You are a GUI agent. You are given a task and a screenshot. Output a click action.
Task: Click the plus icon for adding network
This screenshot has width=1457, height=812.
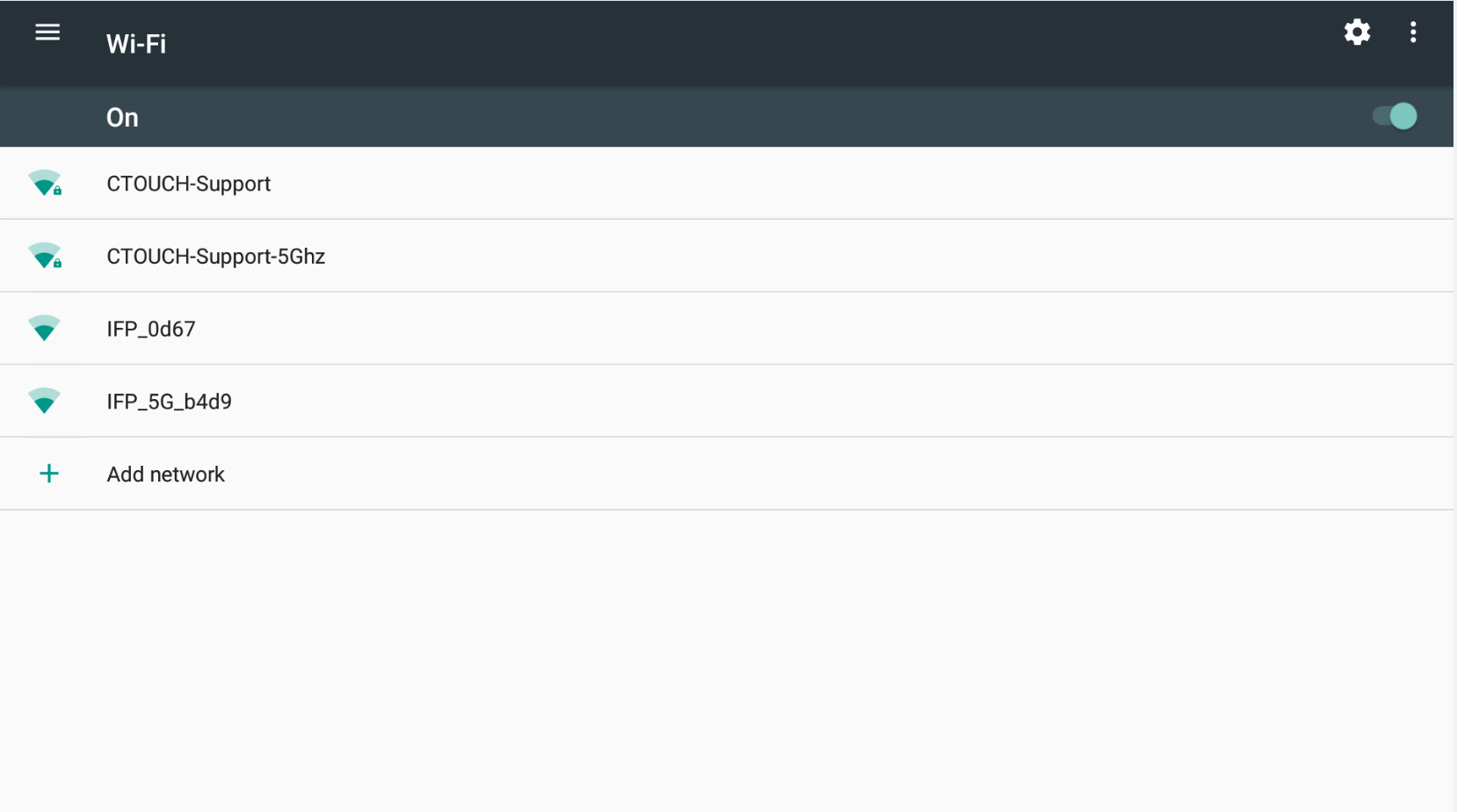click(49, 474)
